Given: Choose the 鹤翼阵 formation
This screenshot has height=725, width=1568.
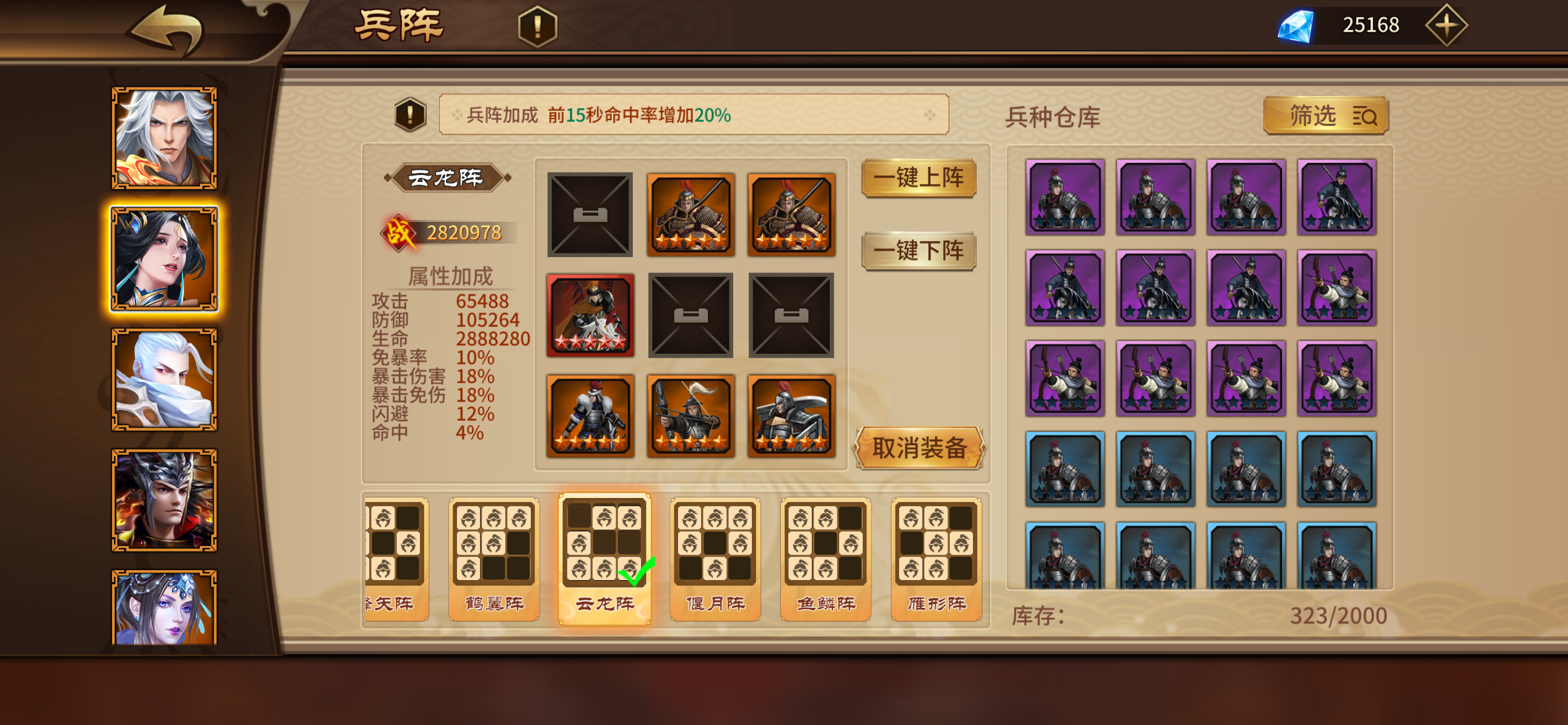Looking at the screenshot, I should click(494, 559).
